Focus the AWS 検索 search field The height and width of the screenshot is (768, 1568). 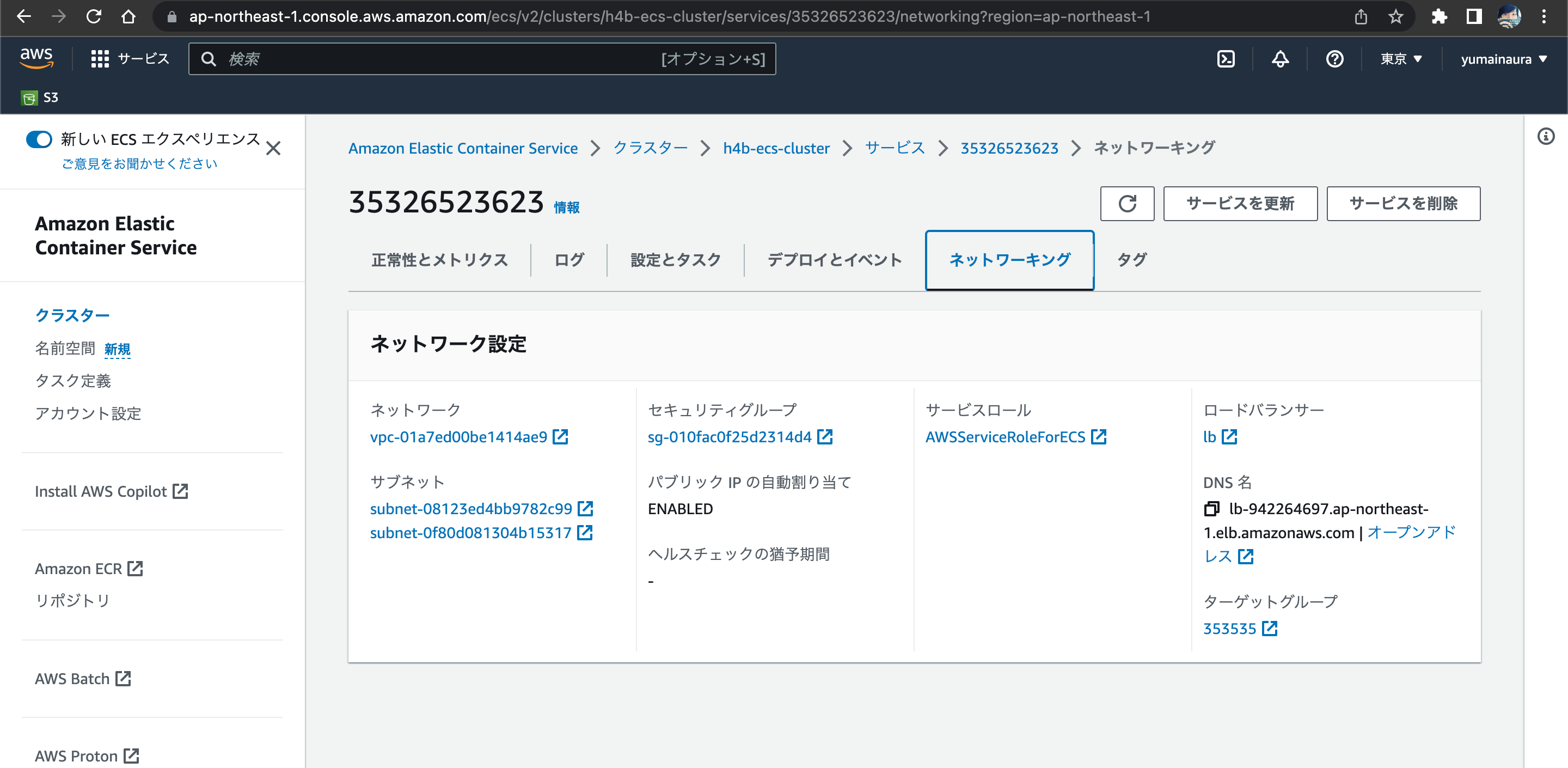pos(482,59)
